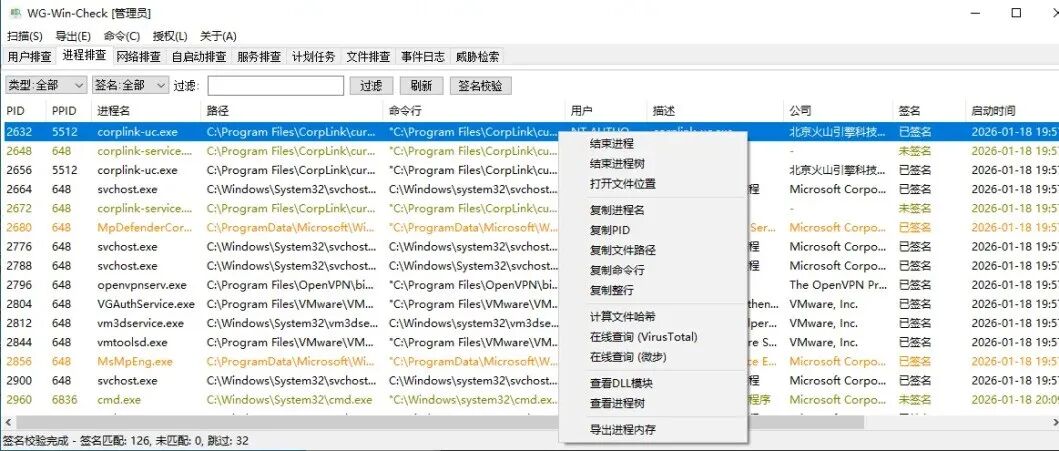The image size is (1059, 451).
Task: Maximize the WG-Win-Check window
Action: click(x=1016, y=13)
